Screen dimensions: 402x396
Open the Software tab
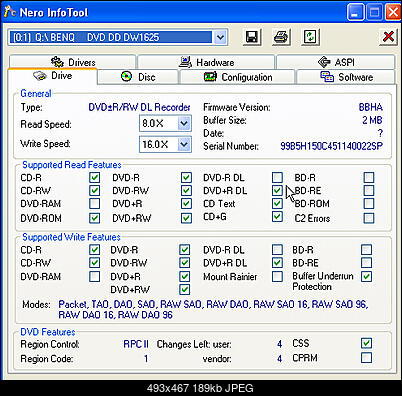(346, 77)
